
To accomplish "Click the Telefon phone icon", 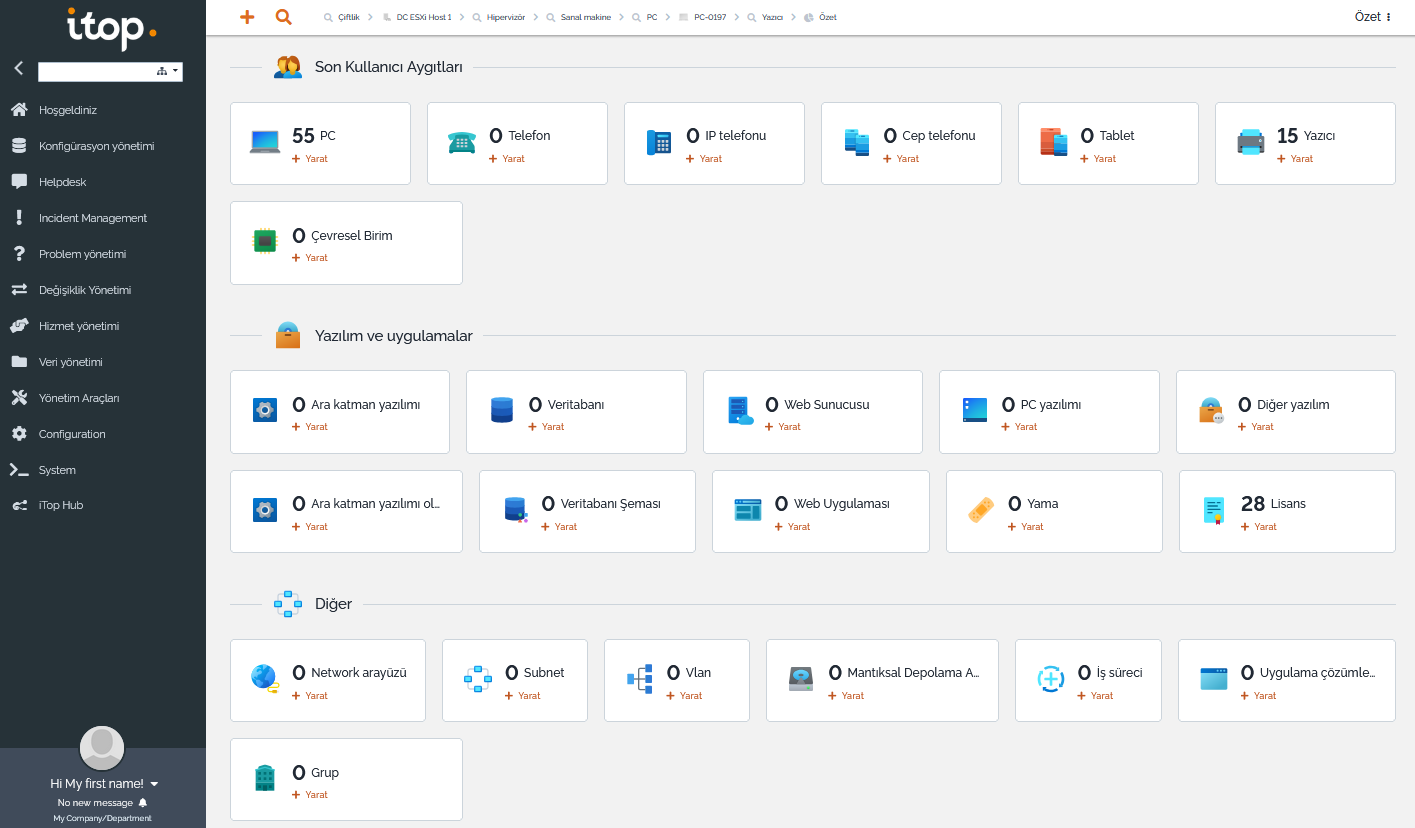I will point(462,142).
